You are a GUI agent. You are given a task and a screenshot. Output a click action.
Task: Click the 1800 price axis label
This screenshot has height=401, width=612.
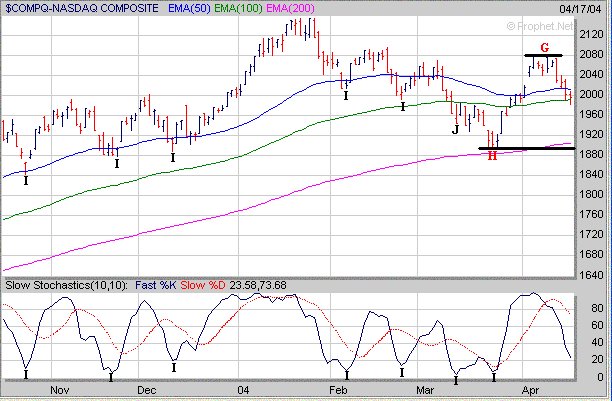pyautogui.click(x=591, y=194)
